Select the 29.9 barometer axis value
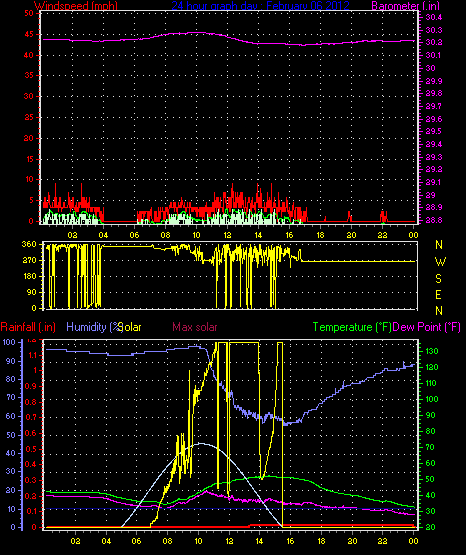Viewport: 466px width, 555px height. click(x=433, y=81)
